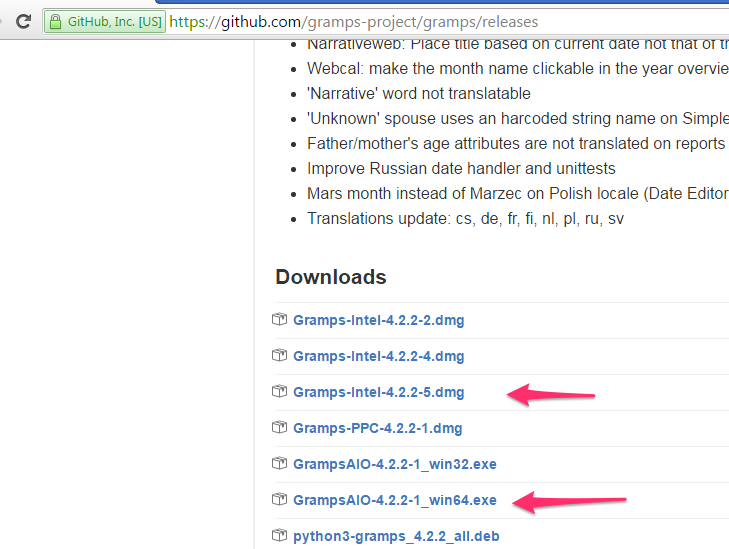Click the Downloads section heading
Viewport: 729px width, 549px height.
coord(330,277)
